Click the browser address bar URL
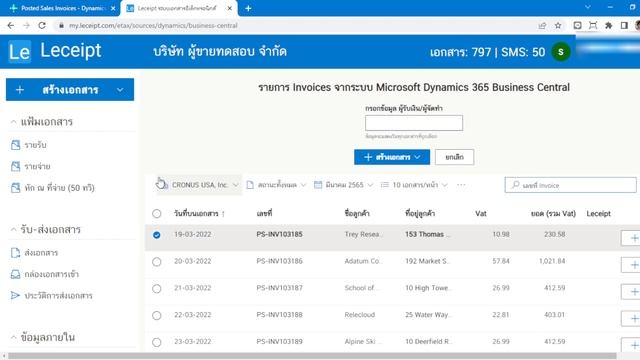The height and width of the screenshot is (360, 640). tap(153, 25)
